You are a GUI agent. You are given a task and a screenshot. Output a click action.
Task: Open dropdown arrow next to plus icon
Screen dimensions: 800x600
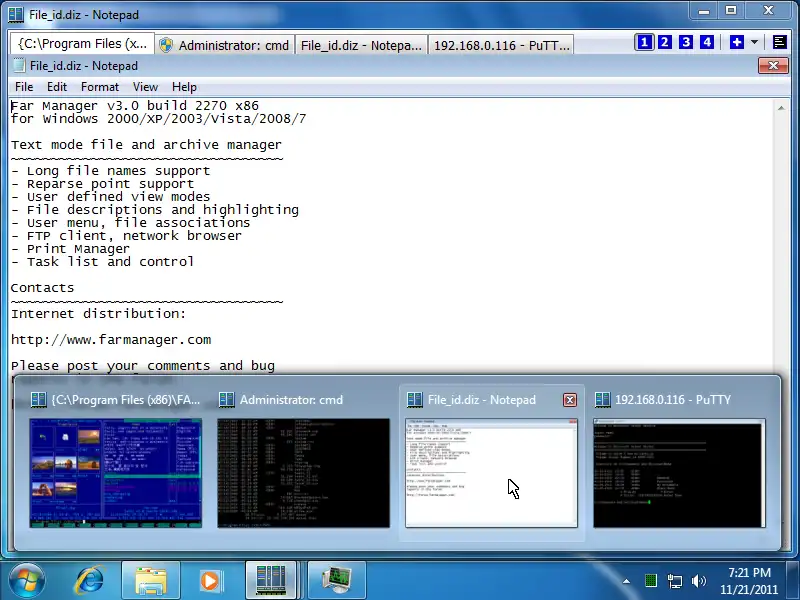click(x=754, y=42)
